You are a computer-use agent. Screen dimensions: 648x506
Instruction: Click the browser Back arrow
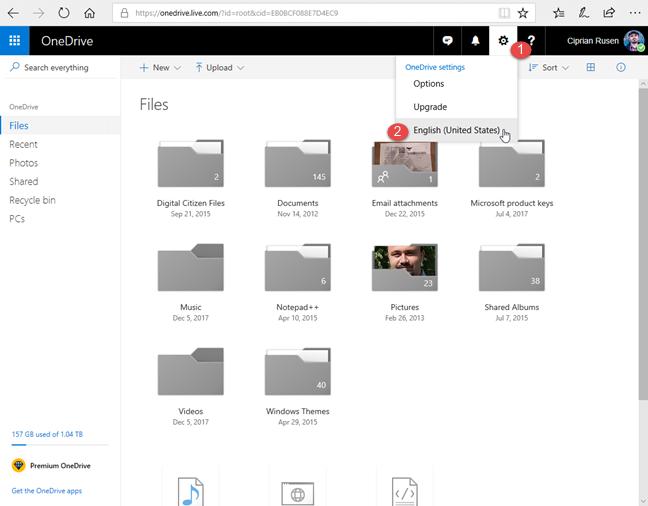click(13, 13)
